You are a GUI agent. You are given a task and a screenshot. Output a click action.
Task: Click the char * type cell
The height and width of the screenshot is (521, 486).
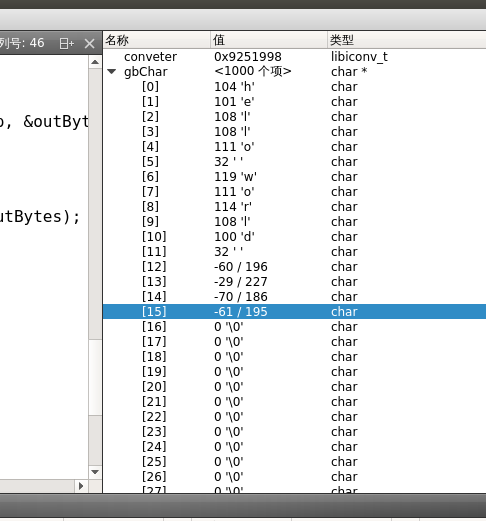[x=349, y=72]
